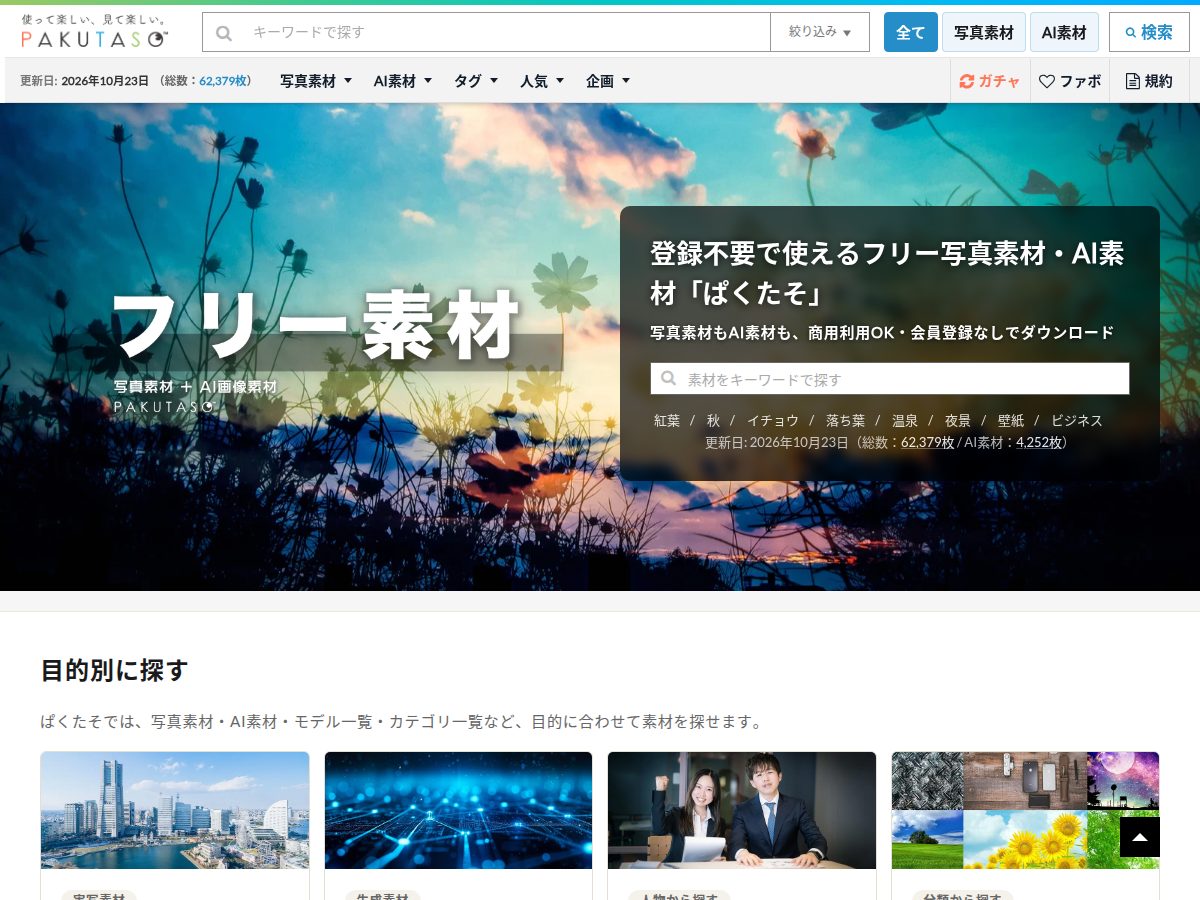Image resolution: width=1200 pixels, height=900 pixels.
Task: Open the blue digital network image card
Action: (x=458, y=810)
